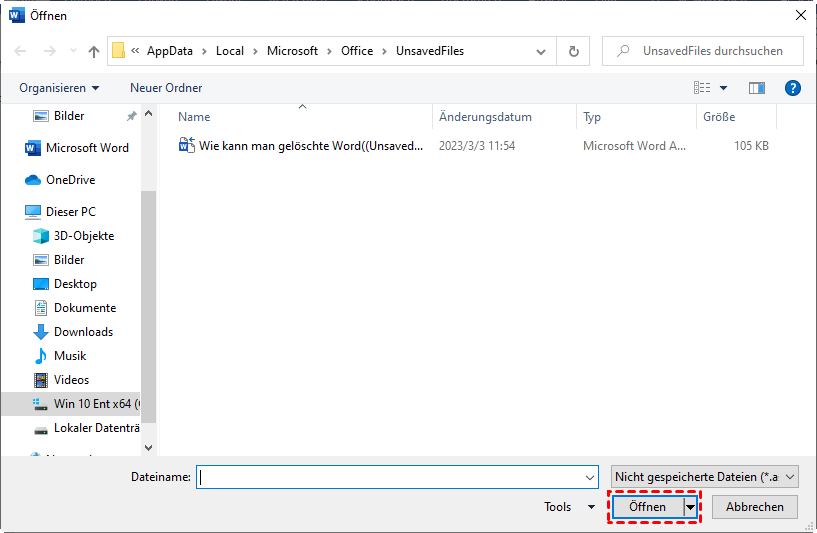The height and width of the screenshot is (533, 817).
Task: Select Office in the breadcrumb path
Action: coord(357,51)
